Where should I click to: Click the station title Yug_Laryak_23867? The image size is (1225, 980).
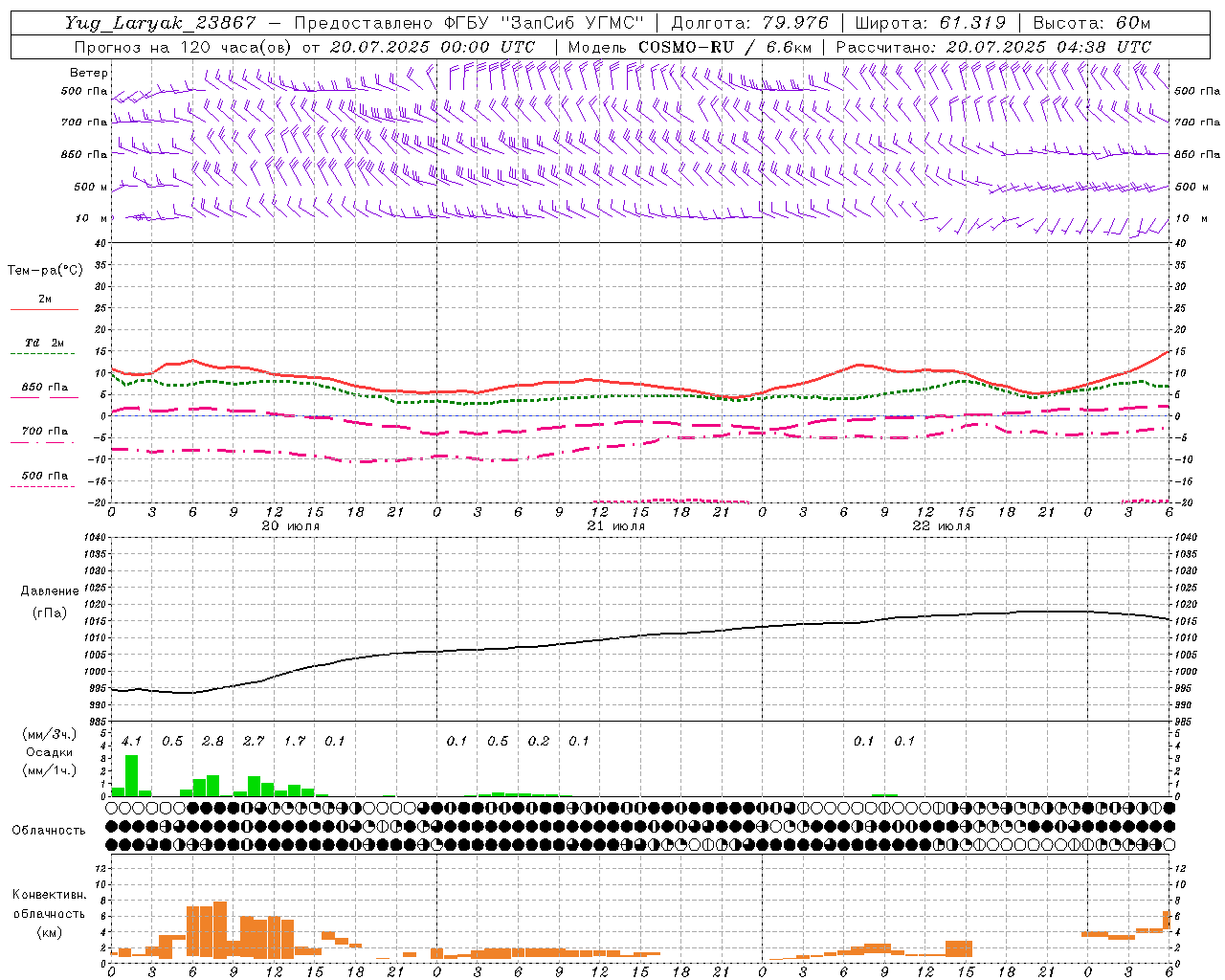tap(160, 23)
